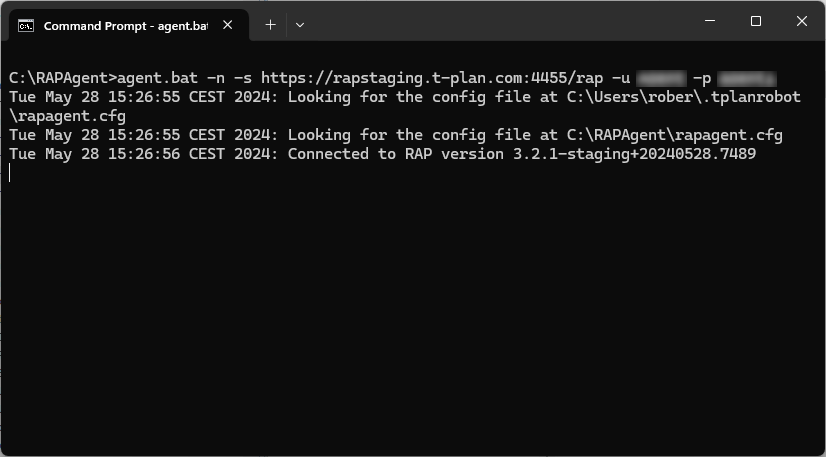The image size is (826, 457).
Task: Click the empty title bar area
Action: [500, 22]
